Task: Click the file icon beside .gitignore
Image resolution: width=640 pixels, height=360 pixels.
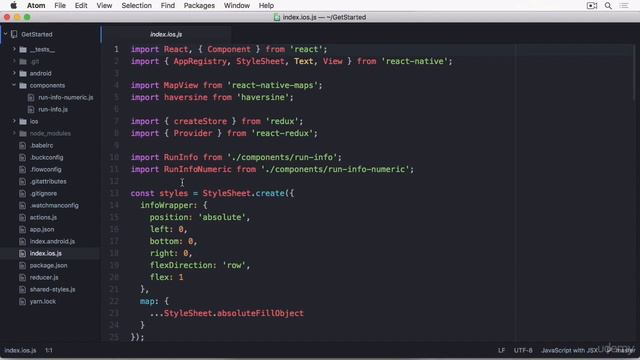Action: 22,193
